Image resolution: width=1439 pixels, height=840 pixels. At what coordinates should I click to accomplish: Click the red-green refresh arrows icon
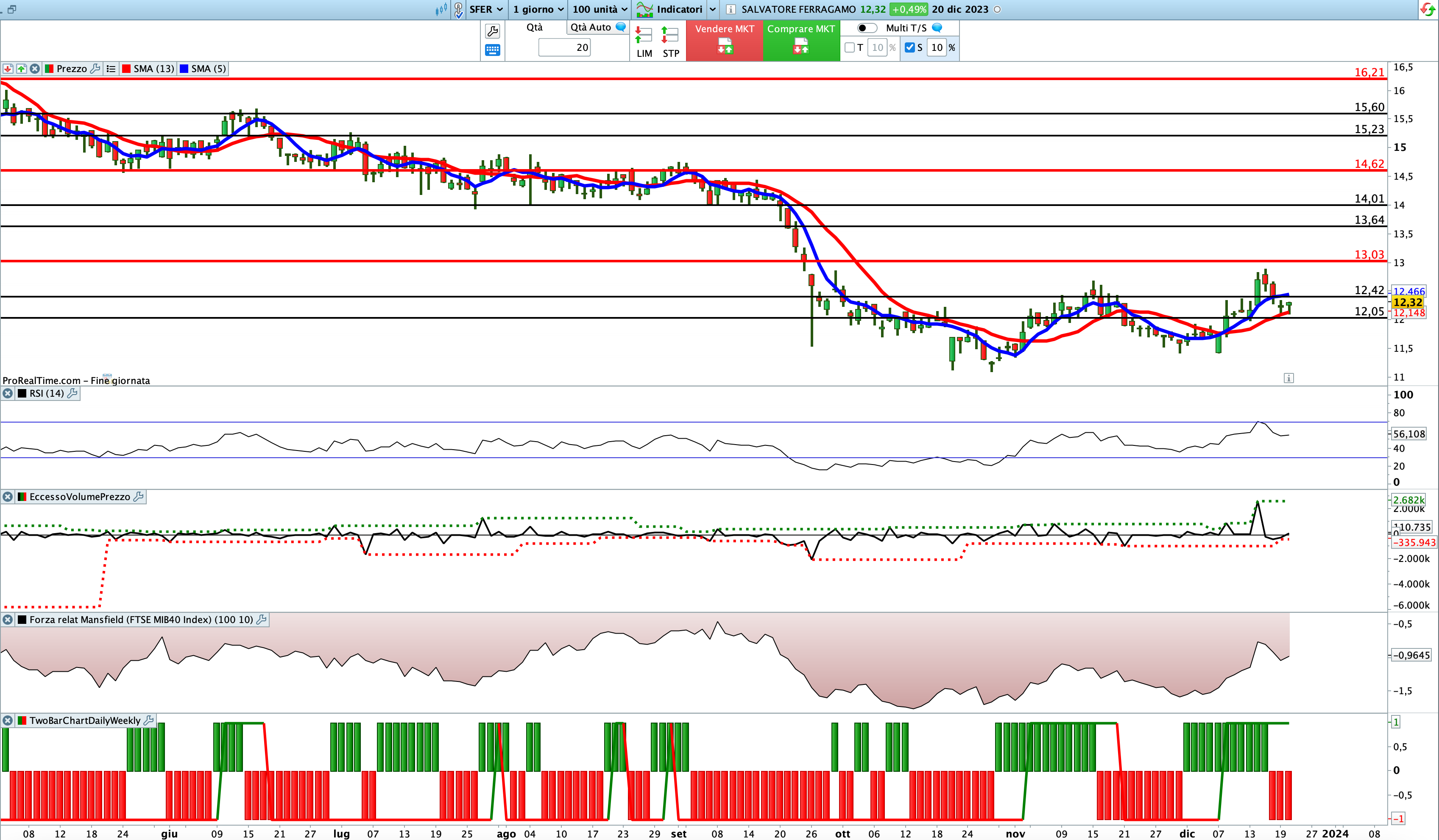pos(1428,9)
